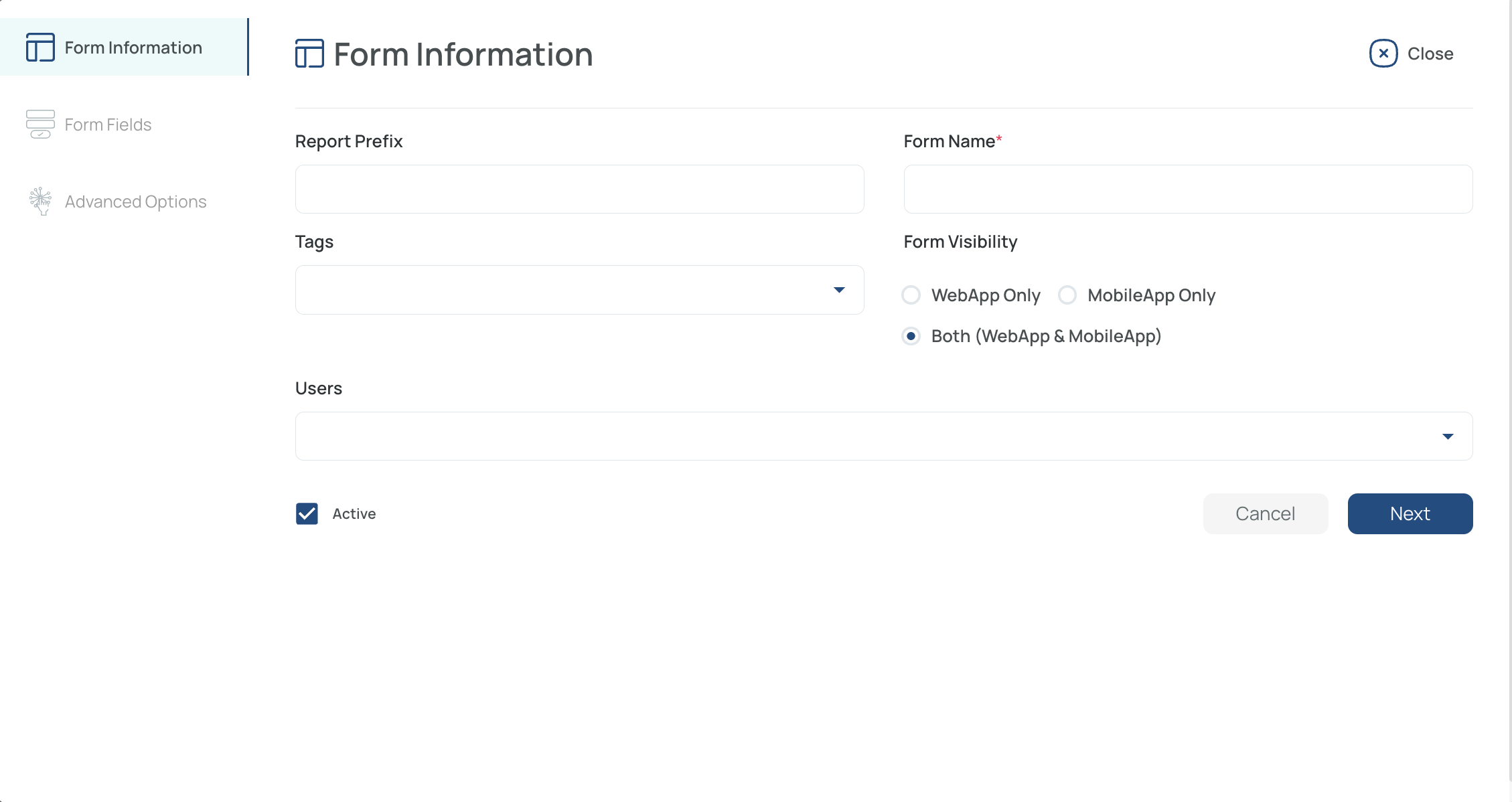
Task: Click the Tags label
Action: tap(314, 242)
